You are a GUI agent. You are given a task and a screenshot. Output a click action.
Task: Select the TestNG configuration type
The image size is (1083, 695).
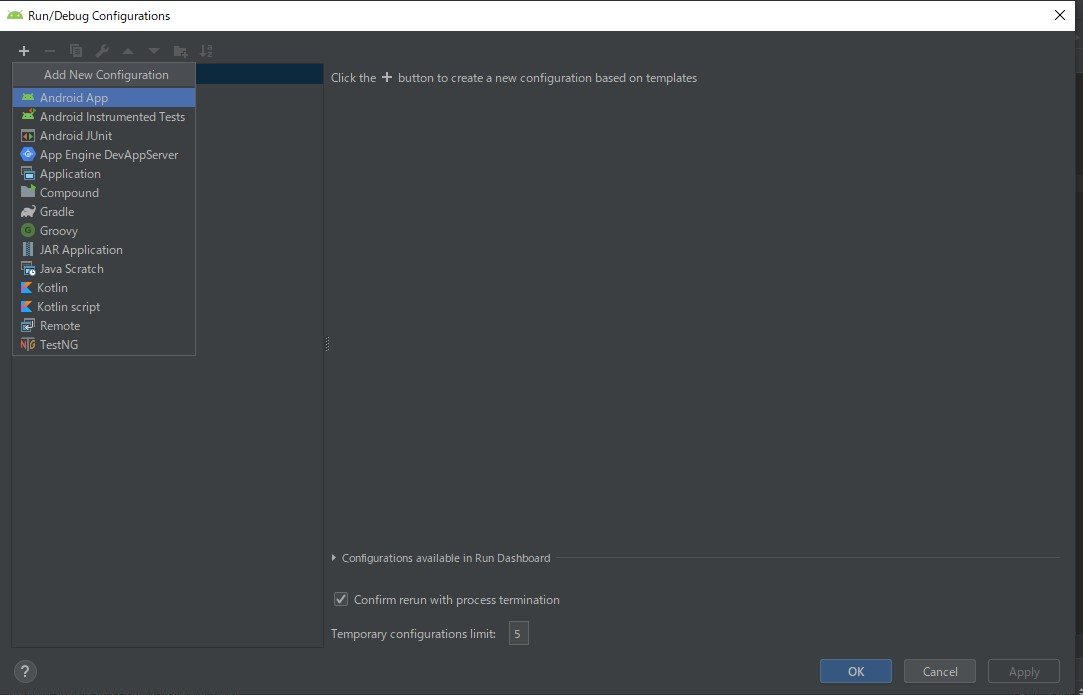click(x=104, y=345)
